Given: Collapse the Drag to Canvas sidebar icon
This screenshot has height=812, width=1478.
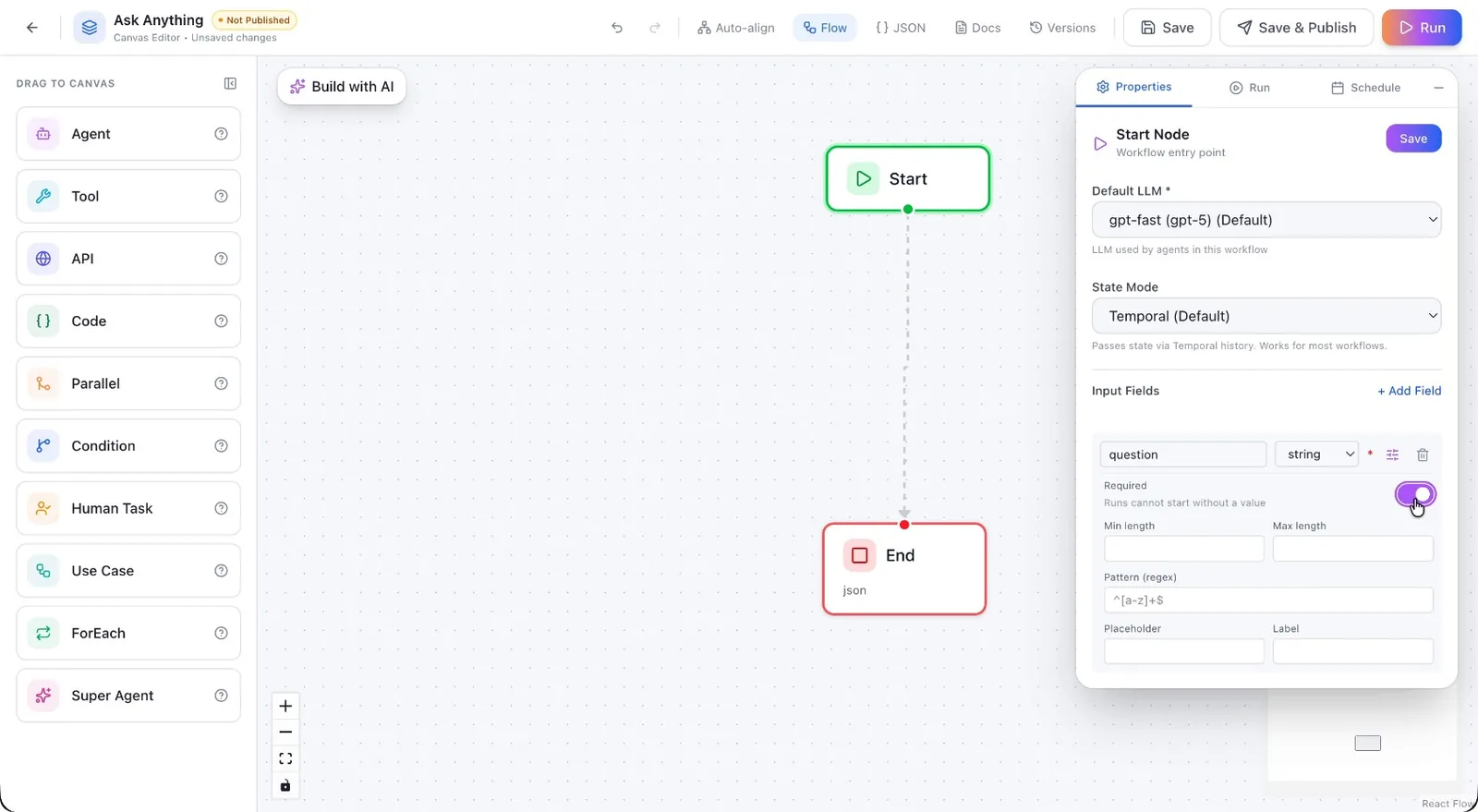Looking at the screenshot, I should 230,83.
